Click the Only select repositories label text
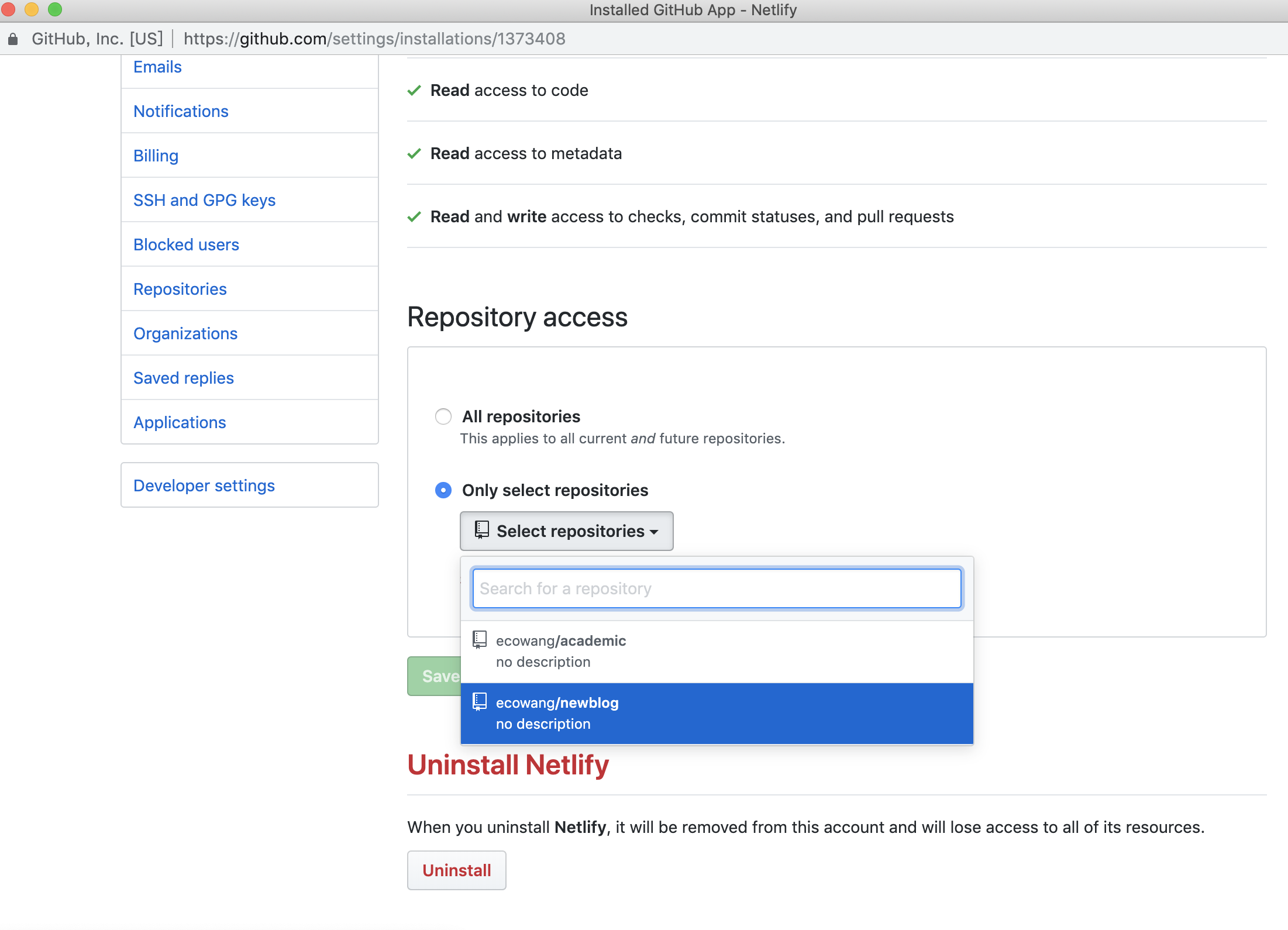Screen dimensions: 1288x930 555,490
